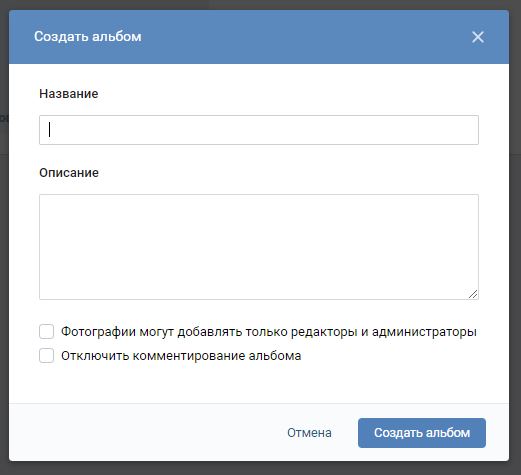Click the dark overlay above the dialog
The width and height of the screenshot is (521, 475).
click(260, 4)
